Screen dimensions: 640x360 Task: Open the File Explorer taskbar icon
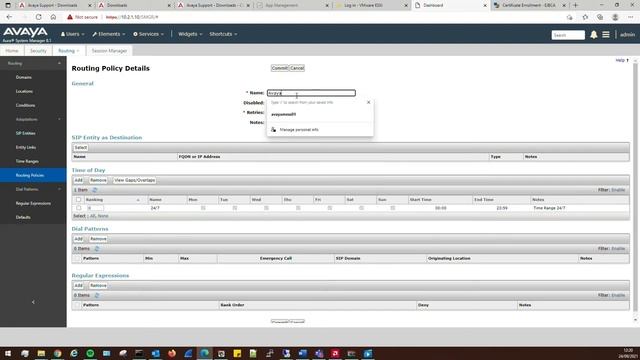pyautogui.click(x=41, y=353)
